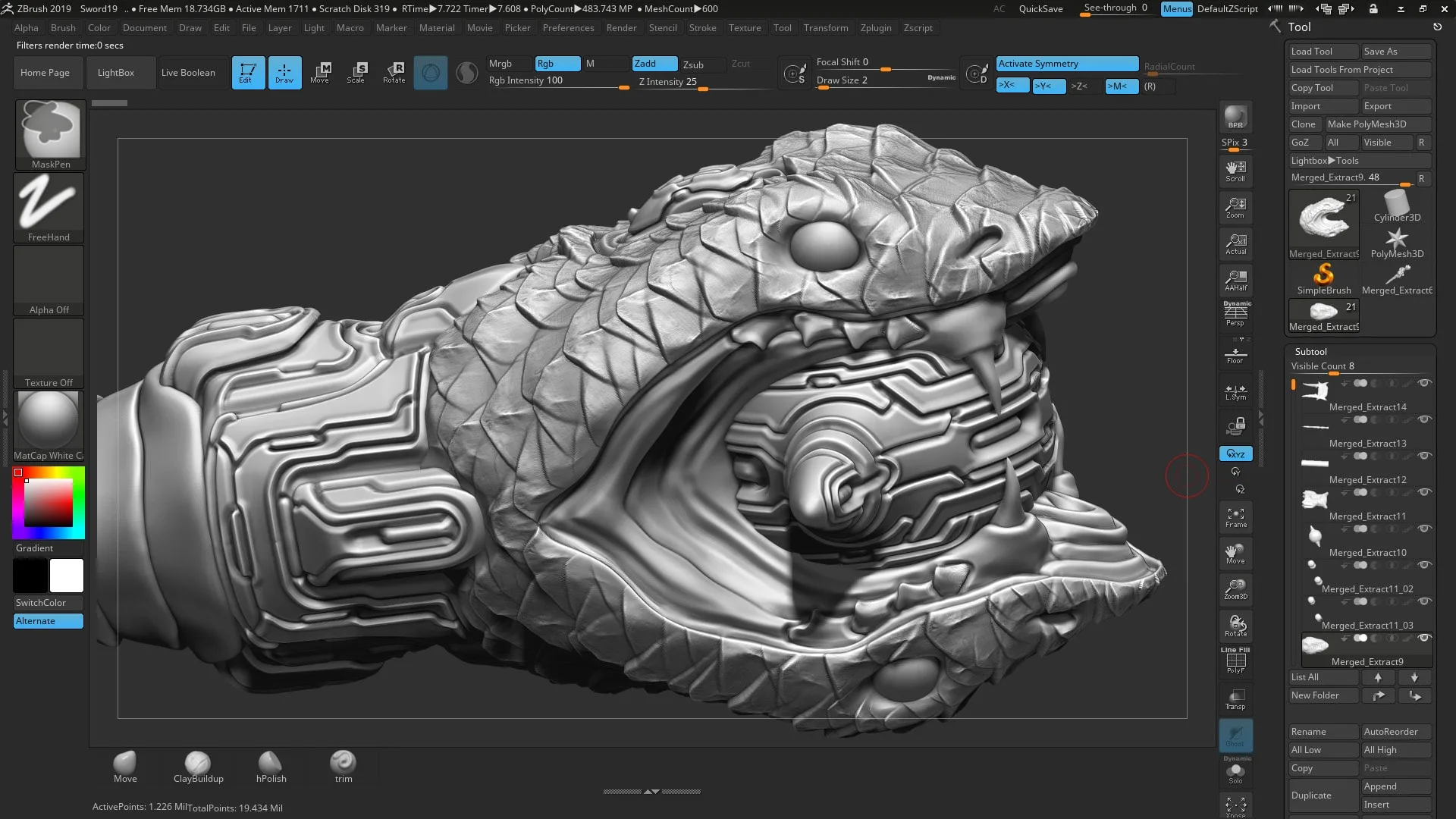Select the hPolish brush
Screen dimensions: 1456x819
270,763
